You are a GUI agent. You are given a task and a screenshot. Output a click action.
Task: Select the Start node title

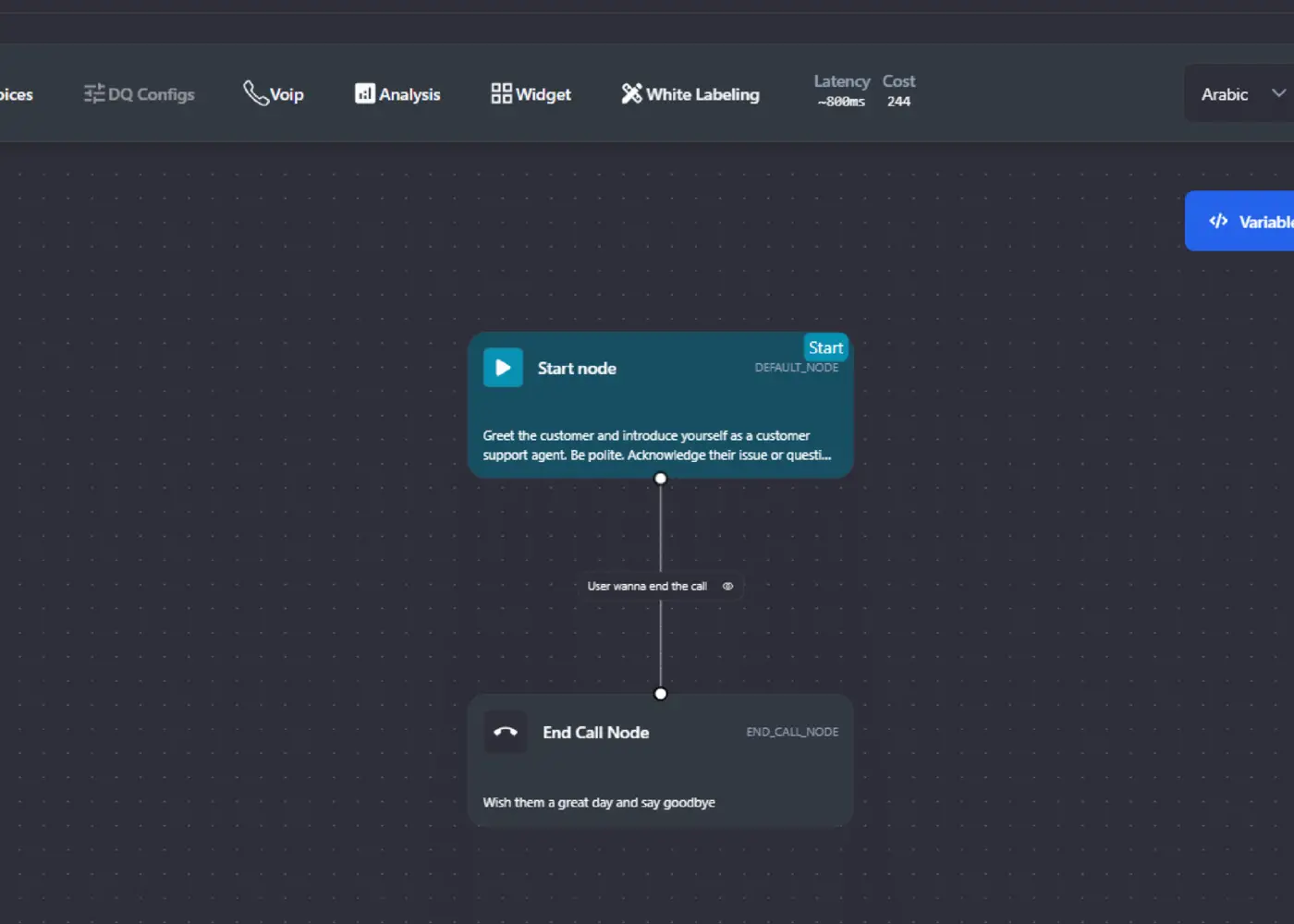[x=577, y=369]
